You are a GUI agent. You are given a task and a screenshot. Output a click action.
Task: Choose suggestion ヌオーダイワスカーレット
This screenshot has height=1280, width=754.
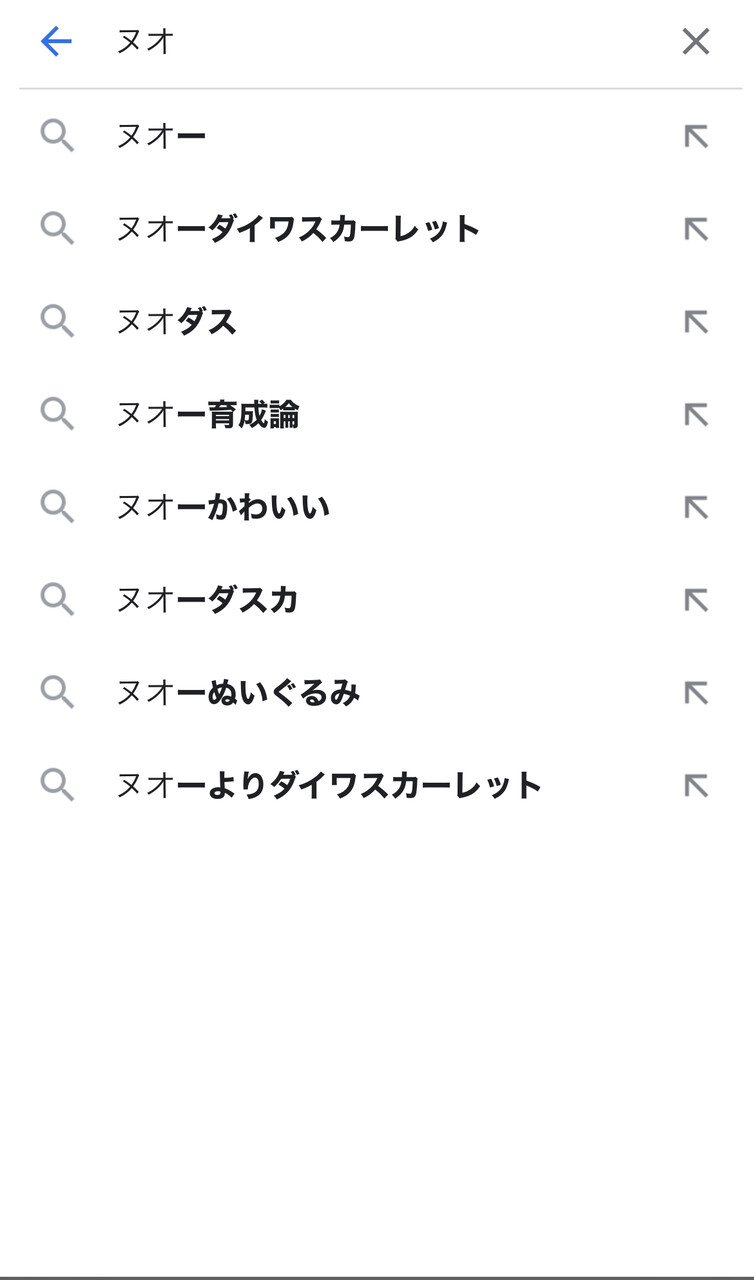[x=298, y=229]
